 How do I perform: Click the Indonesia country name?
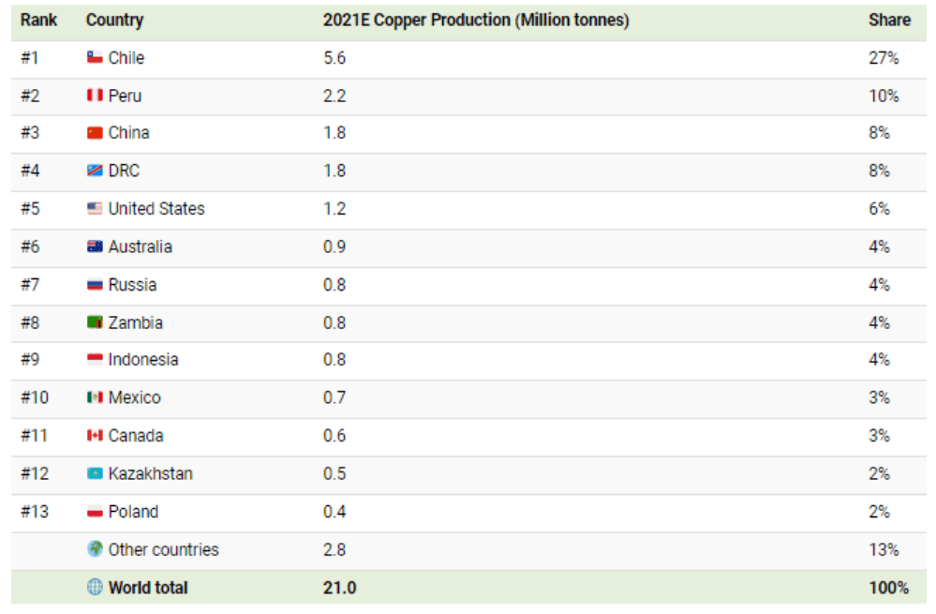click(143, 360)
